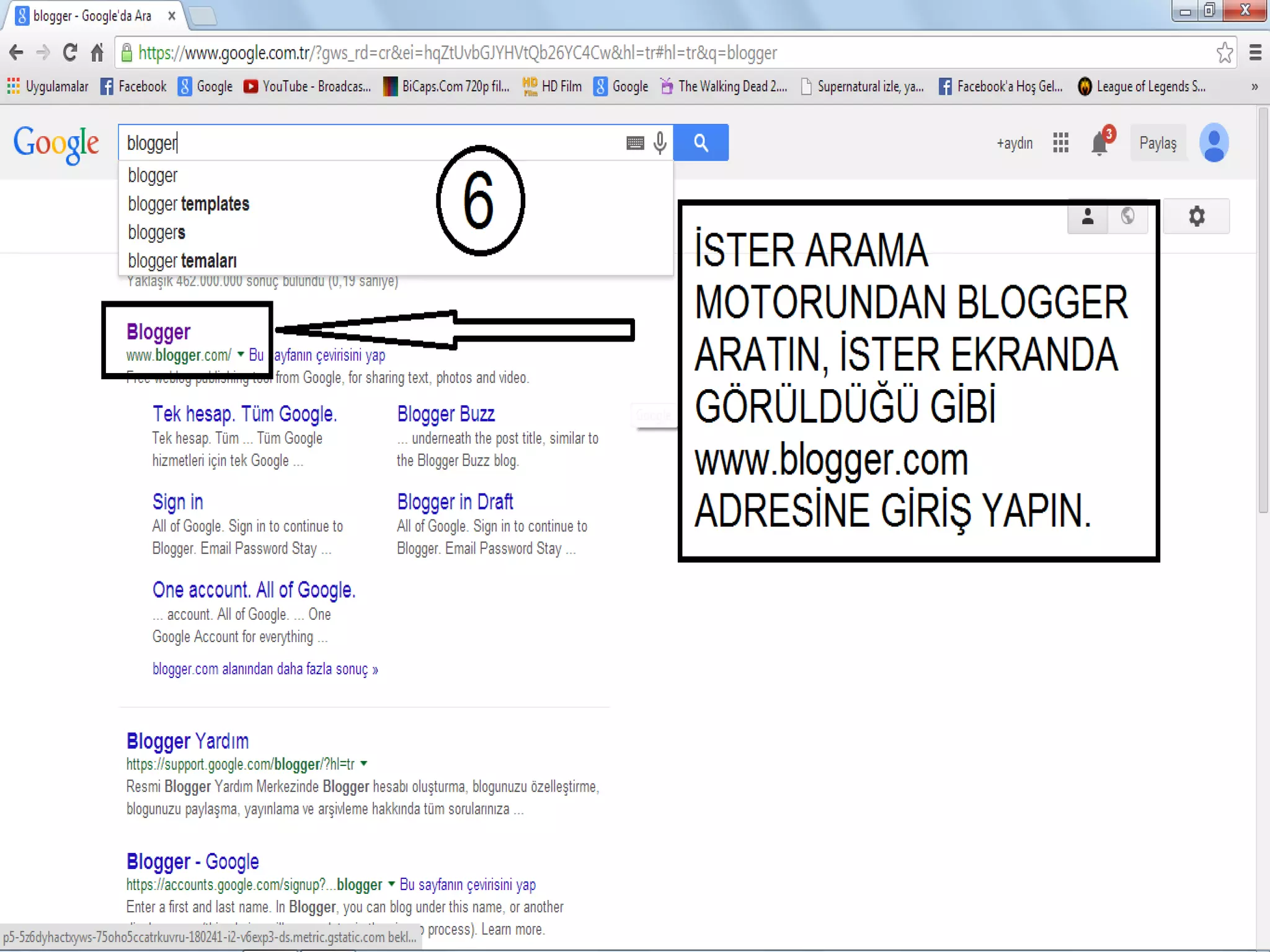Viewport: 1270px width, 952px height.
Task: Click the Google logo
Action: tap(56, 144)
